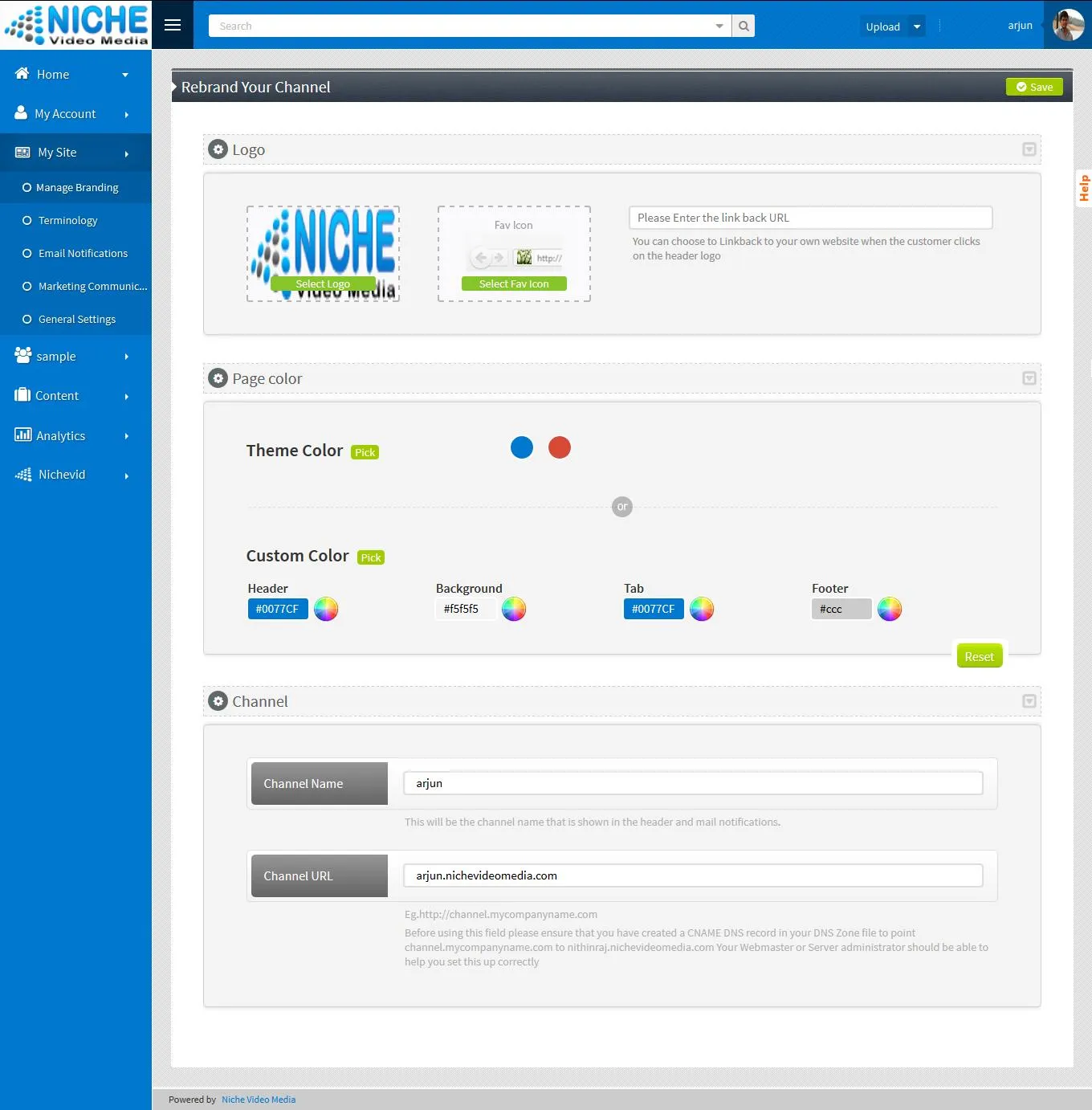The image size is (1092, 1110).
Task: Click the Save button
Action: click(1034, 87)
